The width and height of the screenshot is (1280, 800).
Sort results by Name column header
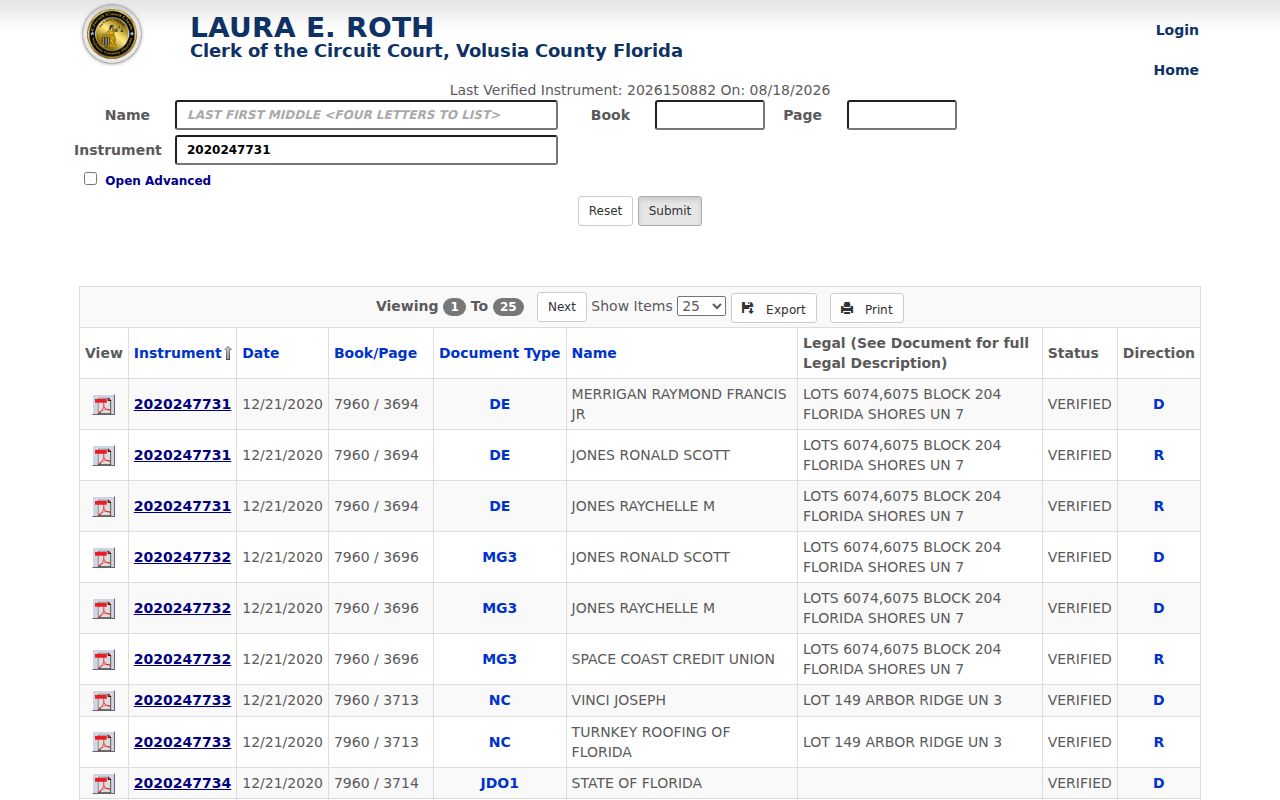pos(594,353)
